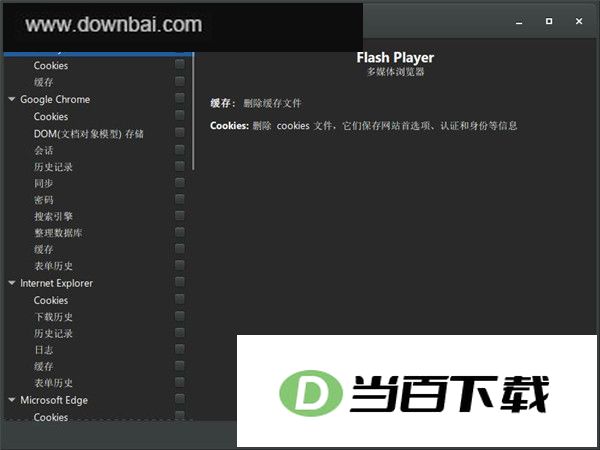Tick 缓存 checkbox above Google Chrome group
The image size is (600, 450).
click(x=179, y=81)
